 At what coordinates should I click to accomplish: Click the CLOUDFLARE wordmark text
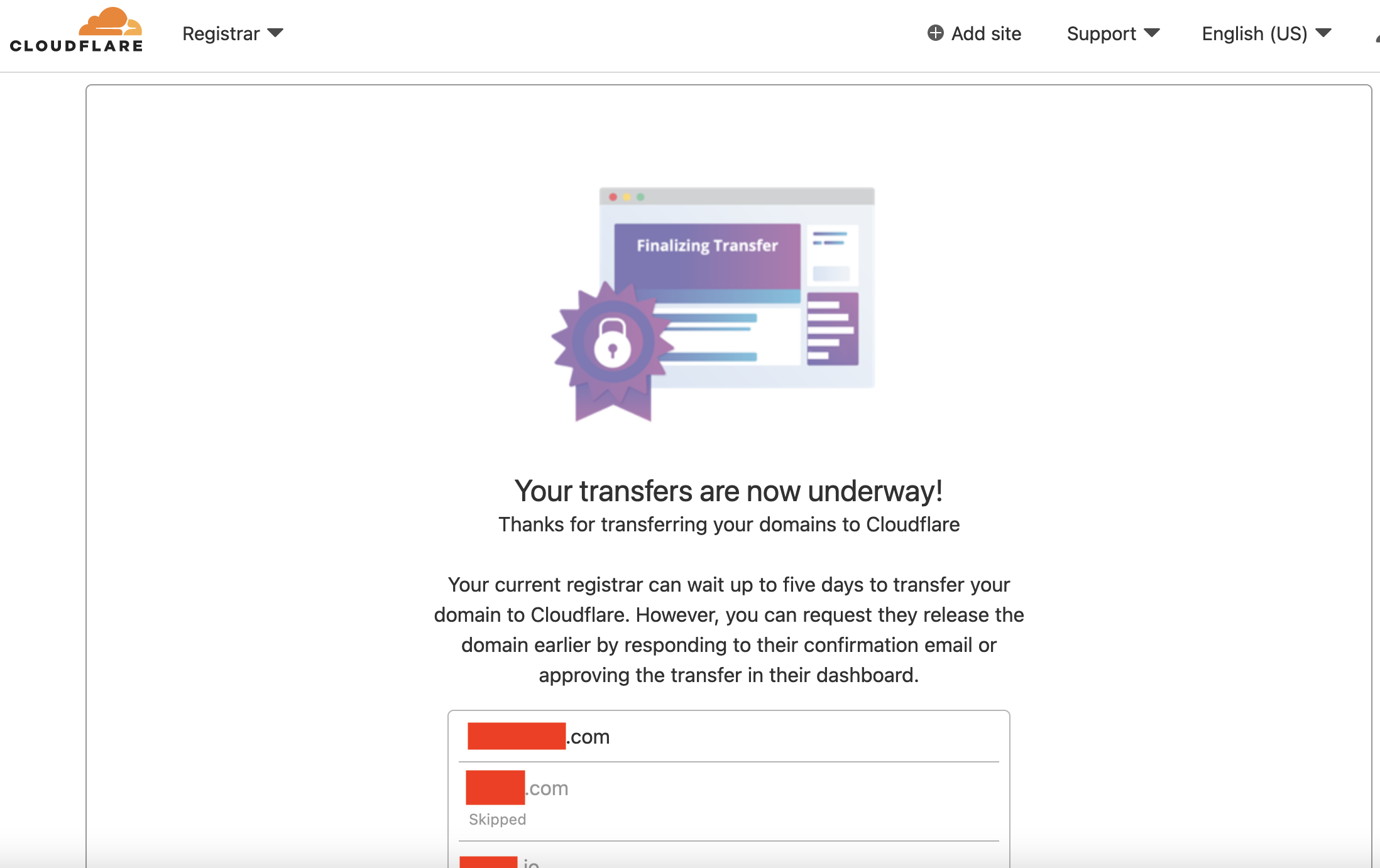pyautogui.click(x=77, y=46)
